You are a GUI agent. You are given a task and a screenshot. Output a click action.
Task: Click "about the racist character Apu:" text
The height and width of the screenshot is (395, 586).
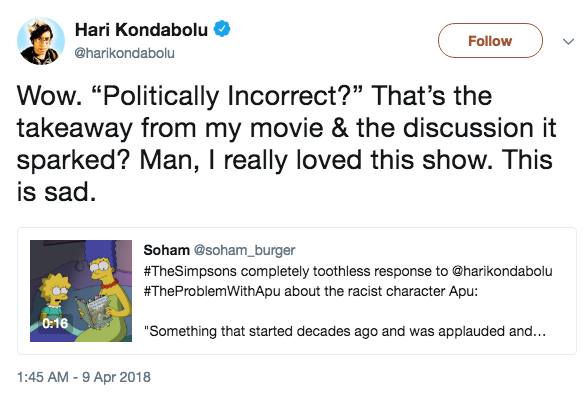click(381, 291)
